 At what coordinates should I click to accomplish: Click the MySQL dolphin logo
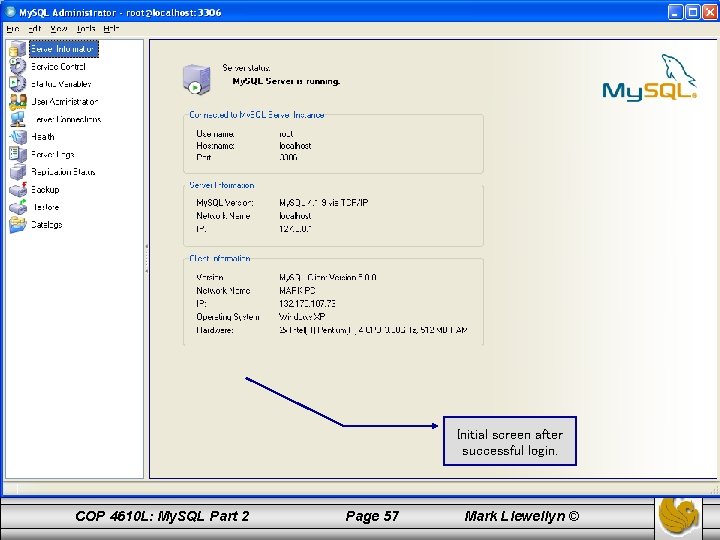pyautogui.click(x=649, y=77)
